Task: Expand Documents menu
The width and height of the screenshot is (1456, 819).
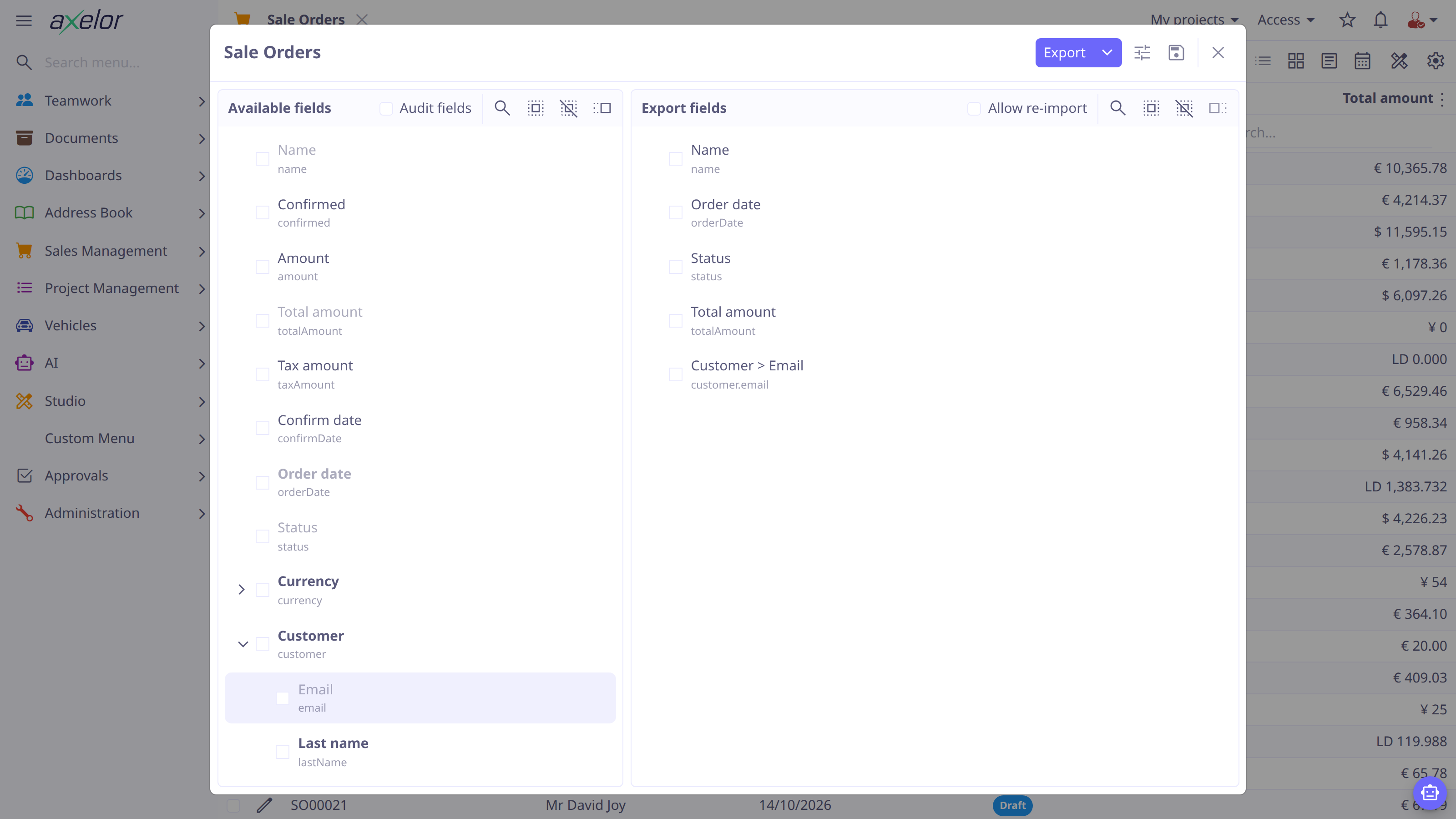Action: point(110,138)
